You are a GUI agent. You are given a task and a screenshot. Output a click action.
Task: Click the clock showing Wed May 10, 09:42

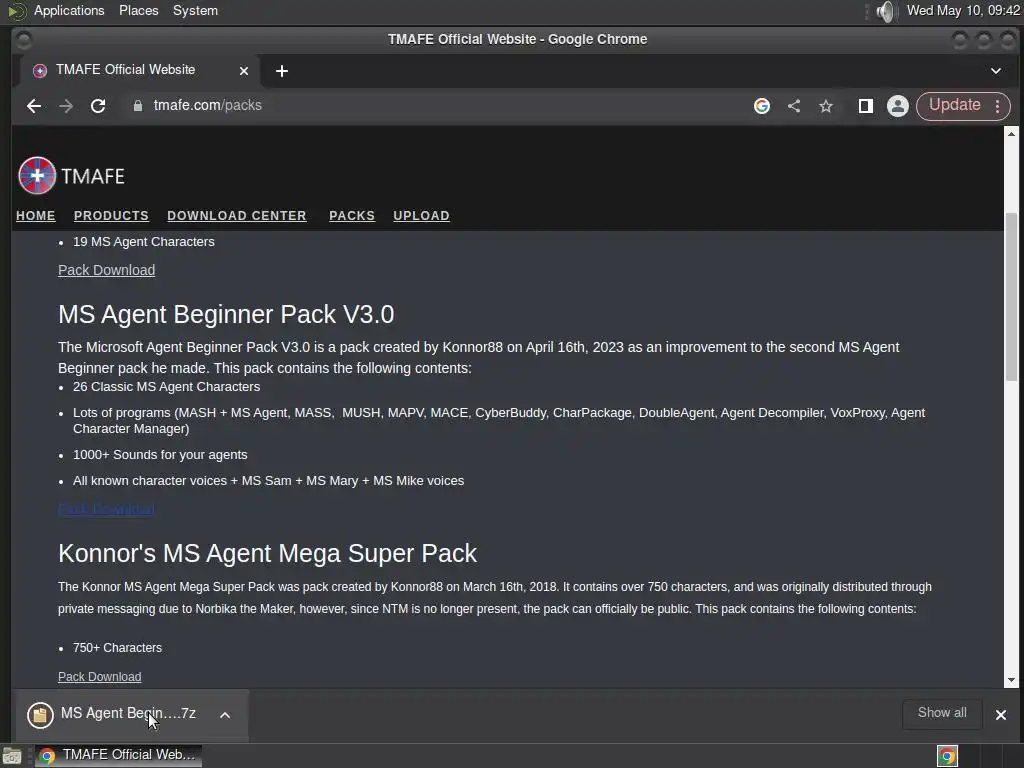[x=963, y=11]
